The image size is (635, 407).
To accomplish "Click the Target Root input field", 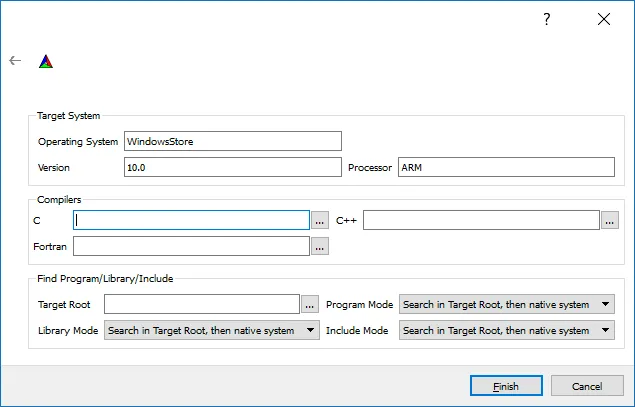I will pyautogui.click(x=202, y=304).
